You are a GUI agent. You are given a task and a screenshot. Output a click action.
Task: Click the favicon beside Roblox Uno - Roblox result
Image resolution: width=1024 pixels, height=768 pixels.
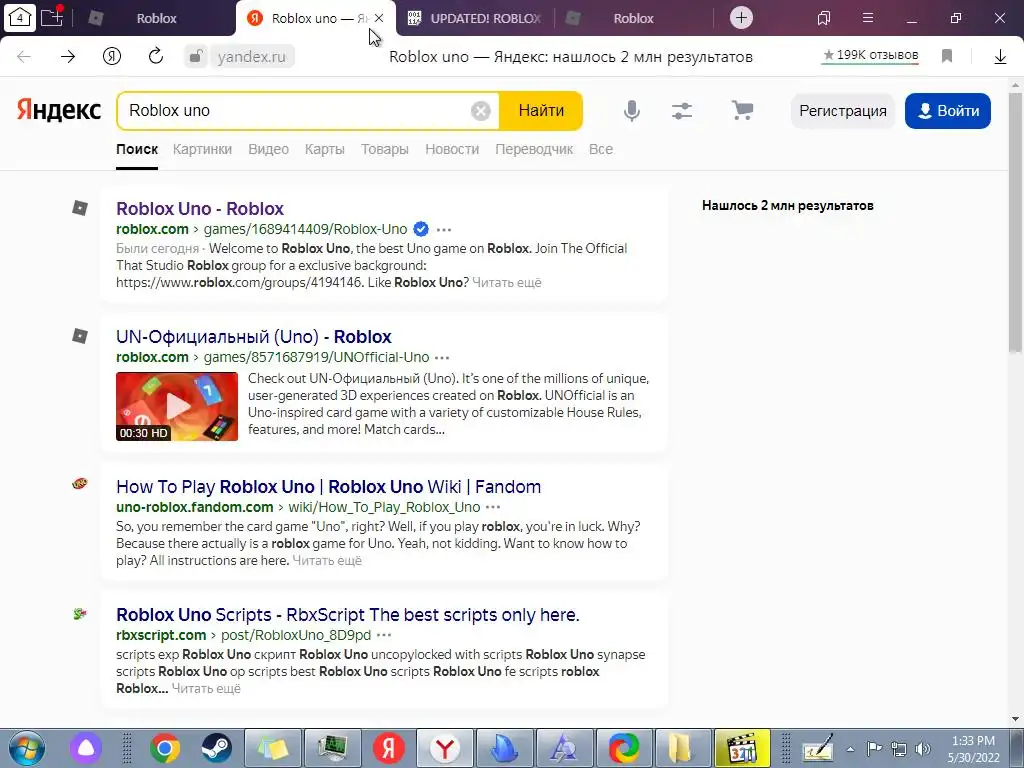click(x=80, y=208)
